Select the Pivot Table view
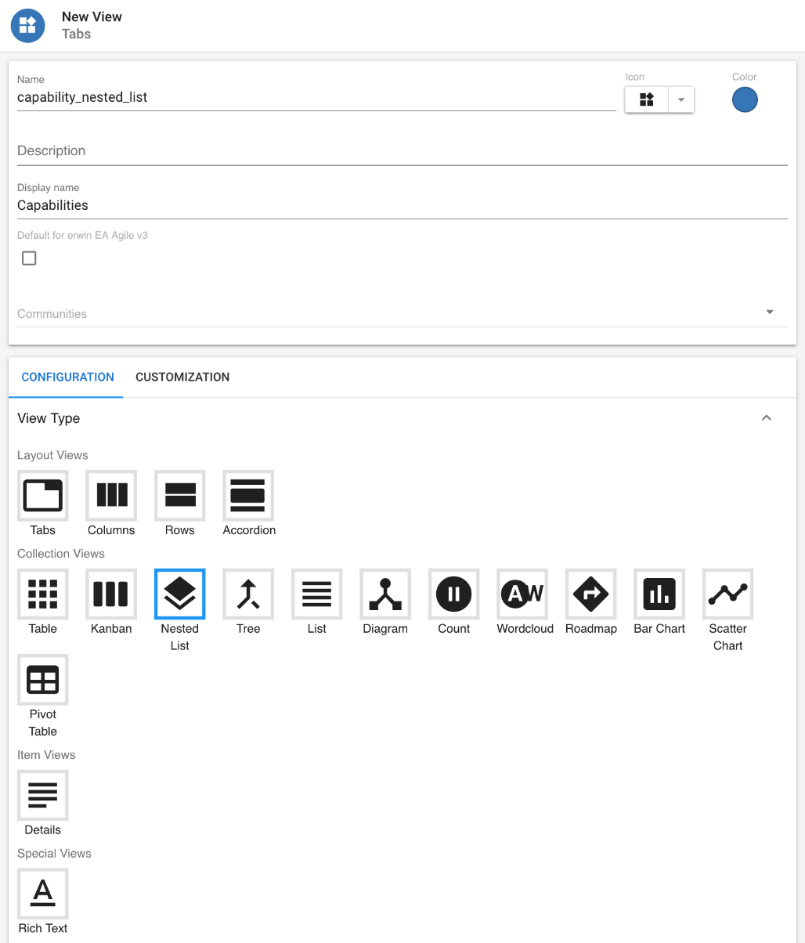Image resolution: width=805 pixels, height=943 pixels. click(43, 680)
